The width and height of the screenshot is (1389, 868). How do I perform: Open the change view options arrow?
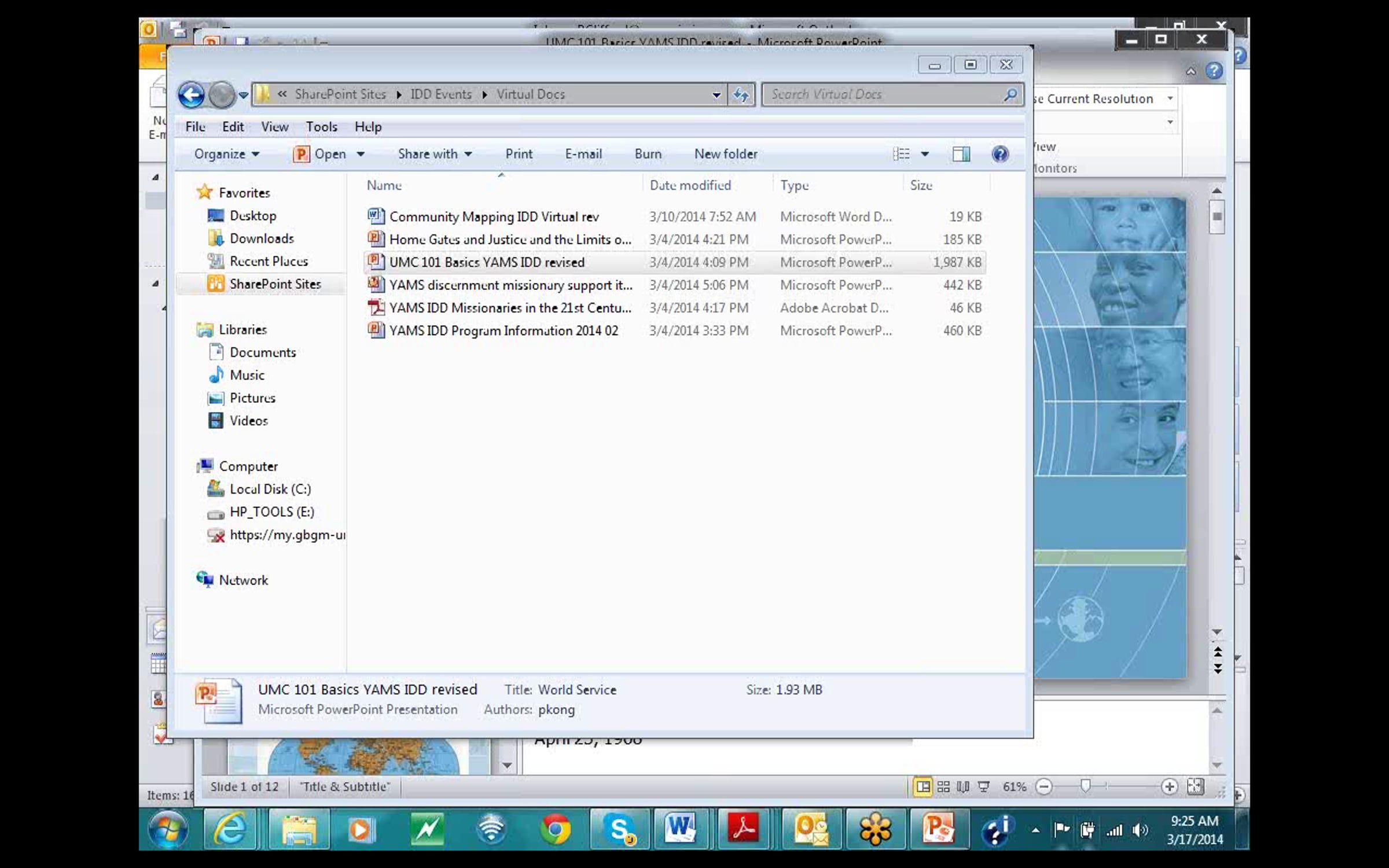[x=925, y=154]
